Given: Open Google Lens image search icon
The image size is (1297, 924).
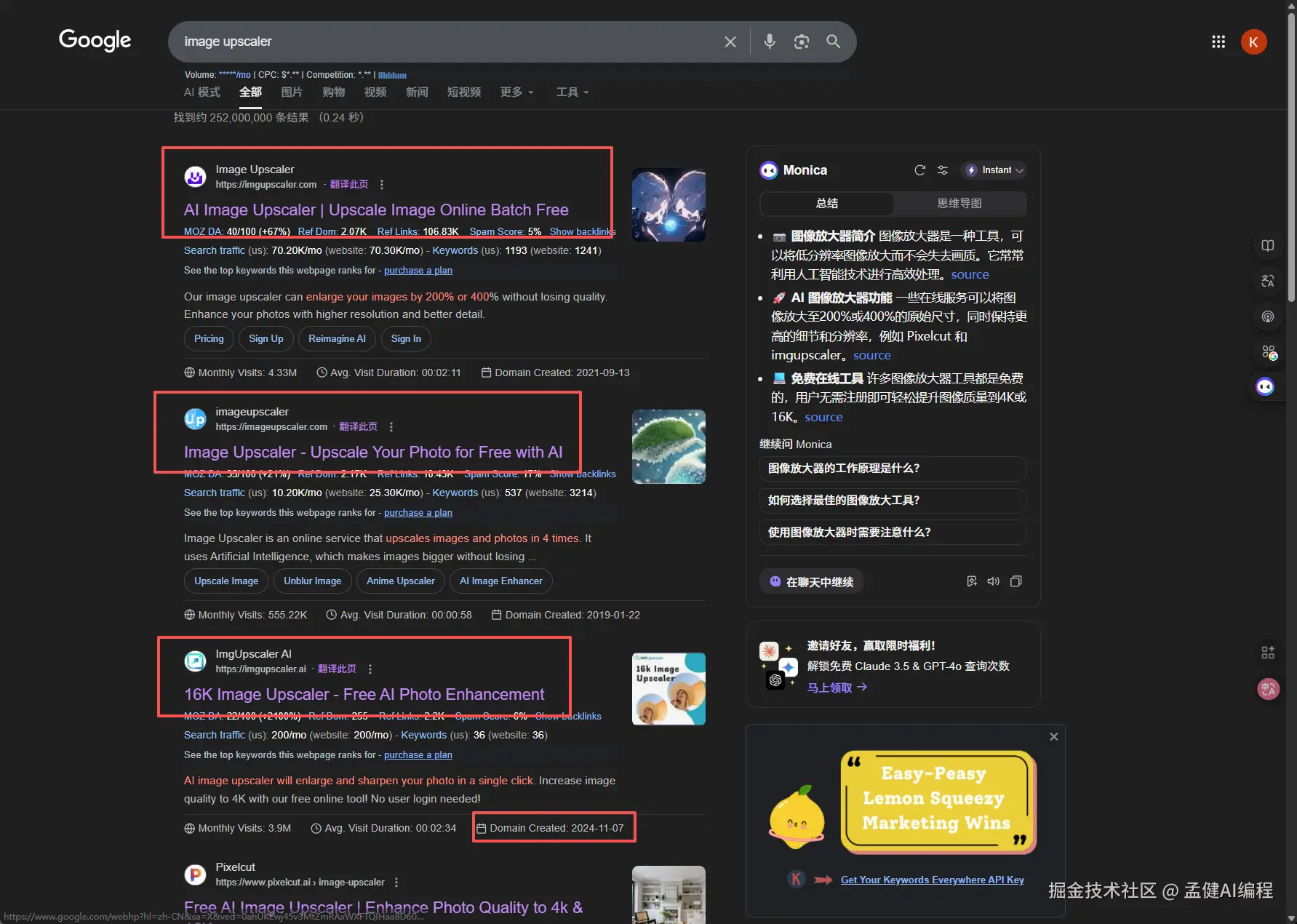Looking at the screenshot, I should tap(801, 42).
